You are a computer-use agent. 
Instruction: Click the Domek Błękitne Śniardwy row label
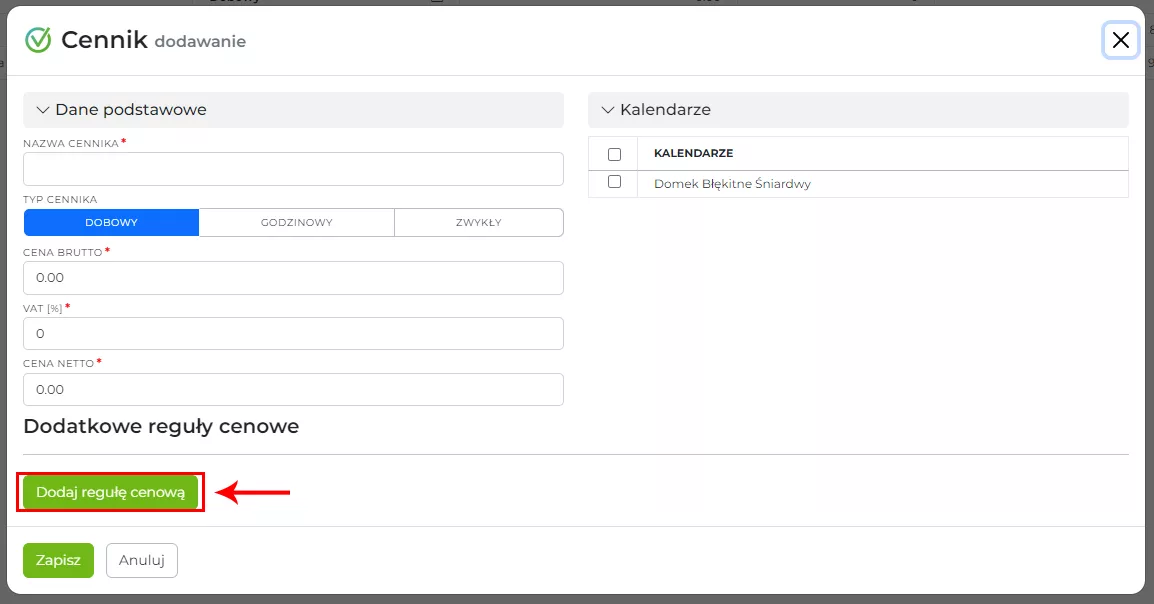click(x=732, y=184)
